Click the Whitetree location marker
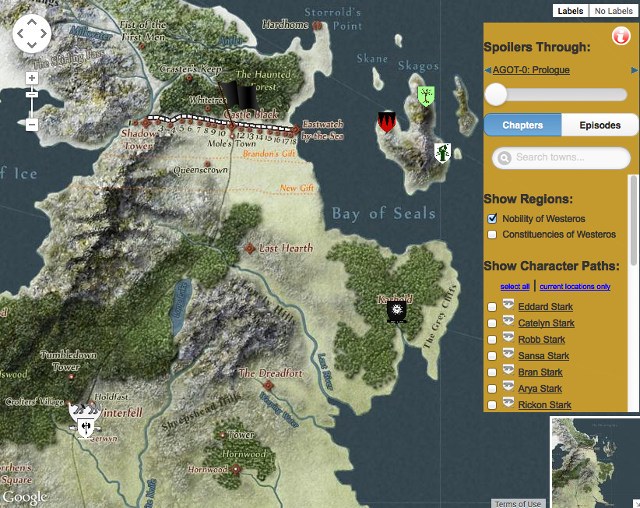640x508 pixels. click(x=208, y=109)
